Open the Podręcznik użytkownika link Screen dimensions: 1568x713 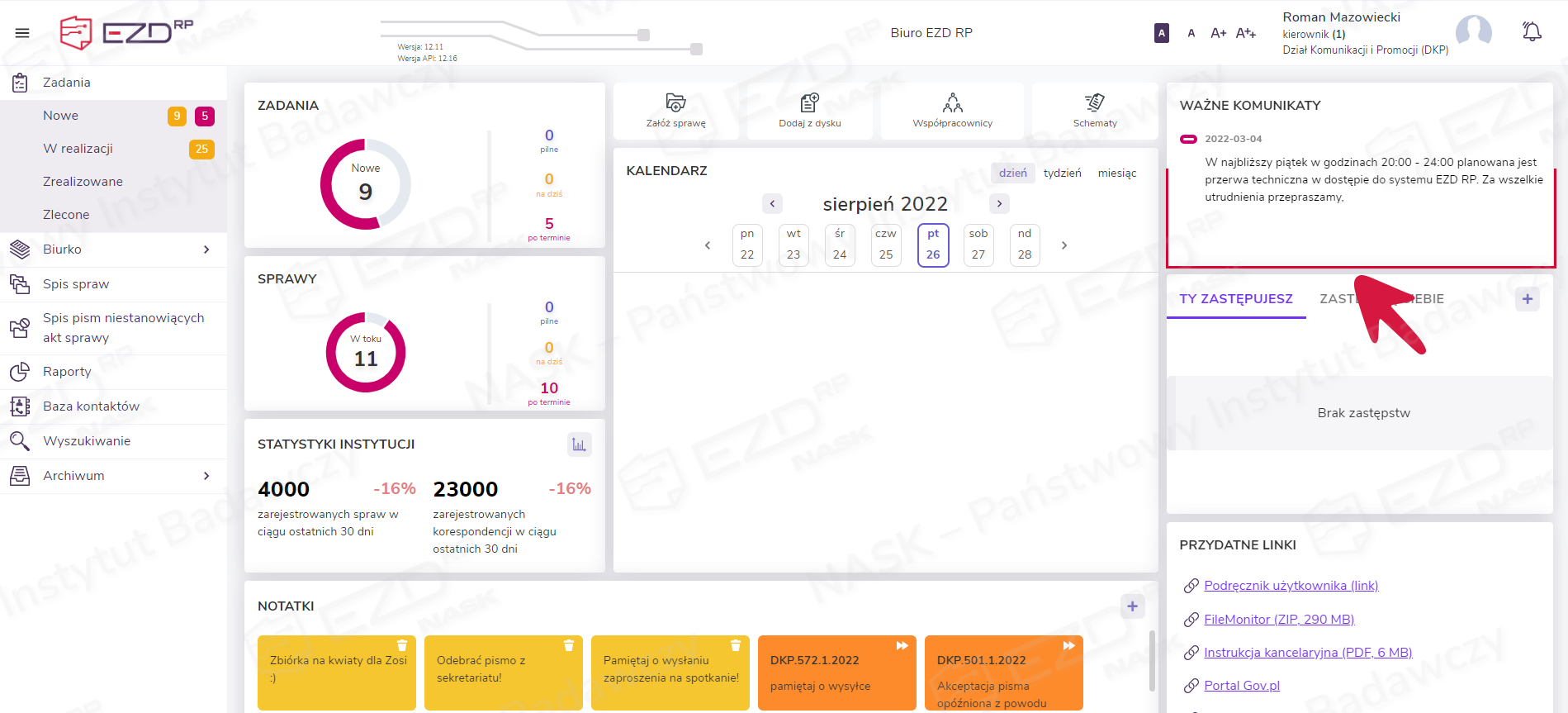pyautogui.click(x=1291, y=586)
